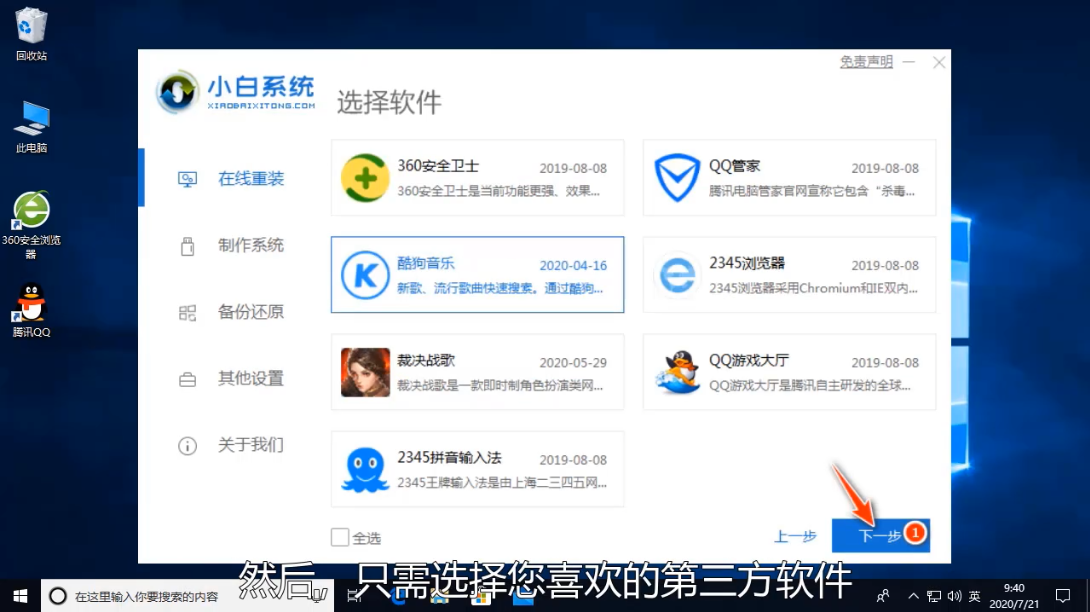Show hidden tray icons chevron
The height and width of the screenshot is (612, 1090).
pyautogui.click(x=913, y=596)
